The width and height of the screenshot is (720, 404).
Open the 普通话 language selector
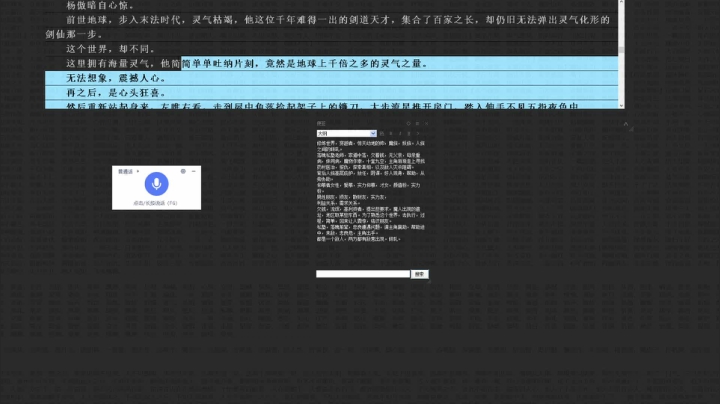(128, 171)
